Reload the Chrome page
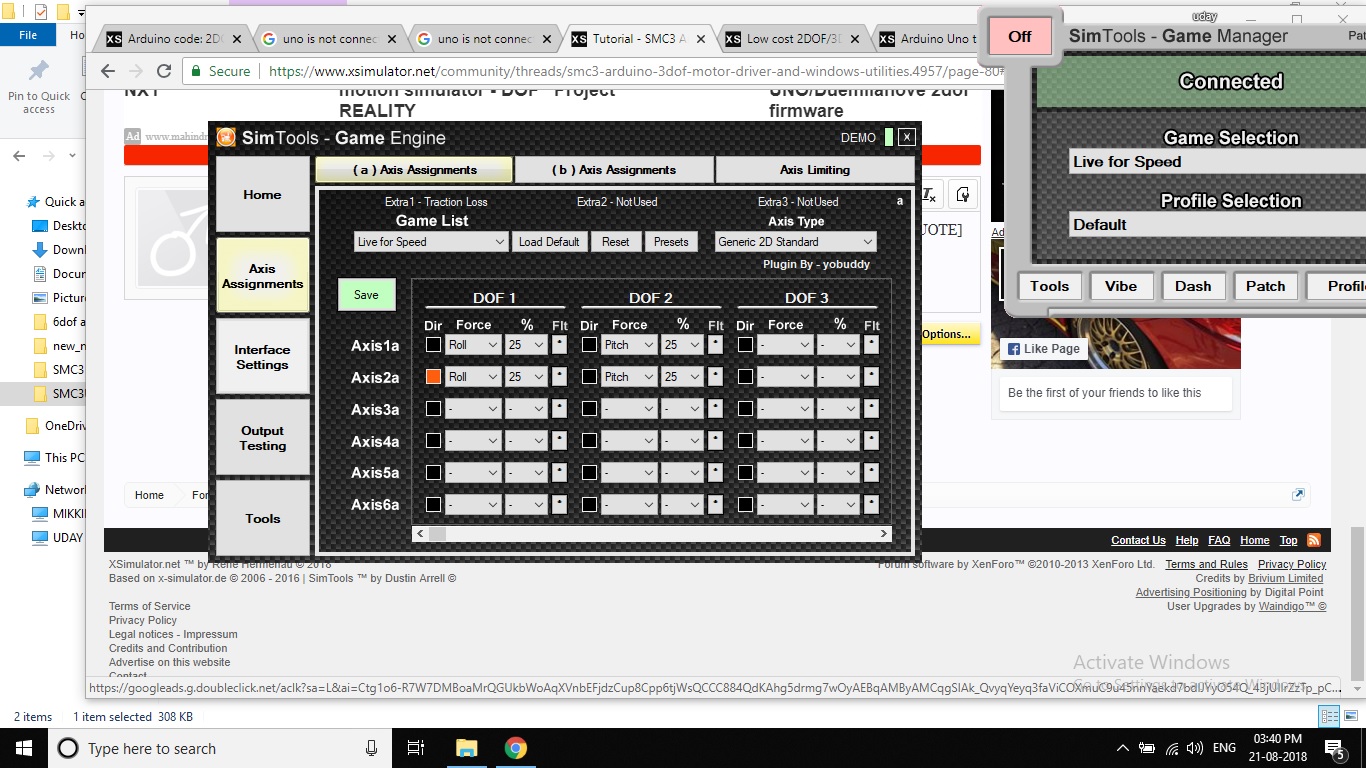The height and width of the screenshot is (768, 1366). (165, 71)
